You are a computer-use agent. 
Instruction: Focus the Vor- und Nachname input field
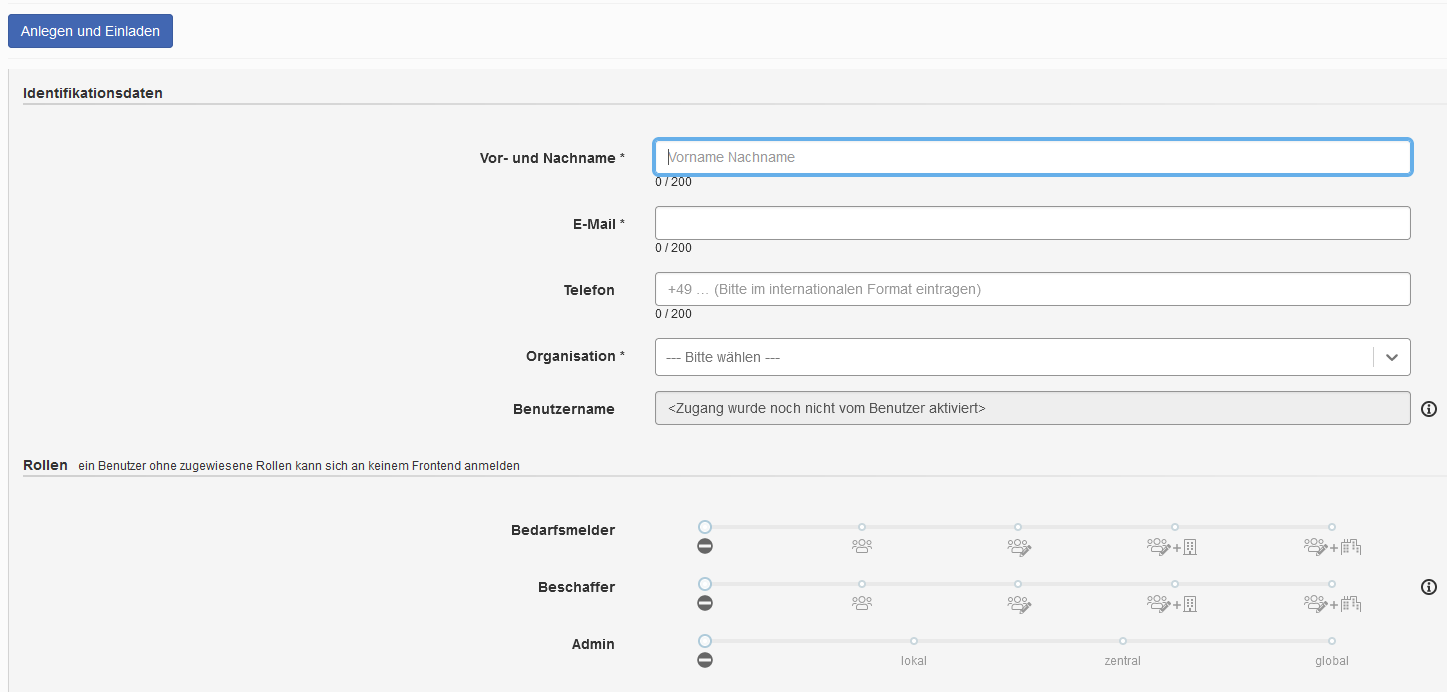1032,158
